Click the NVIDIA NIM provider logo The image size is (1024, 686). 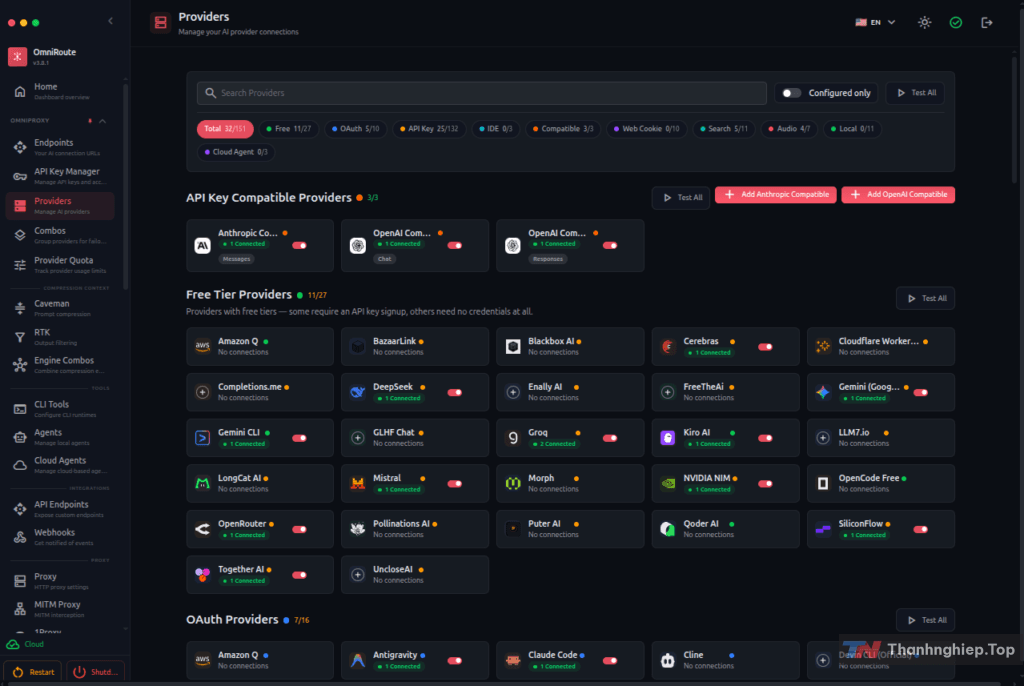pos(667,483)
